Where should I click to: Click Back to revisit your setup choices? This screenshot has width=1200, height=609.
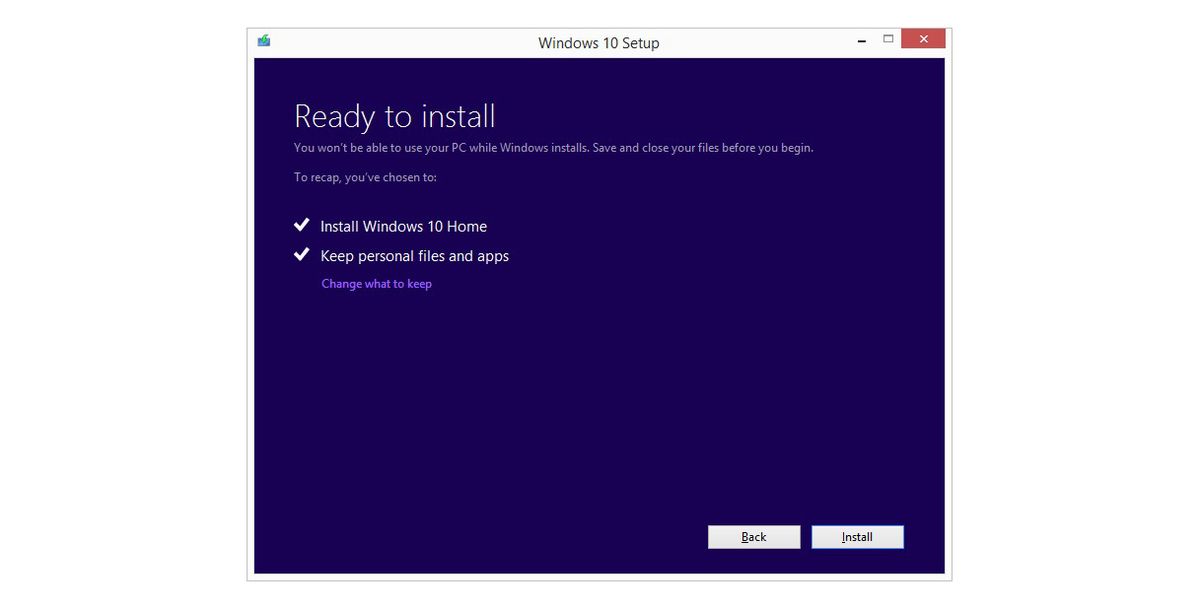click(x=754, y=536)
